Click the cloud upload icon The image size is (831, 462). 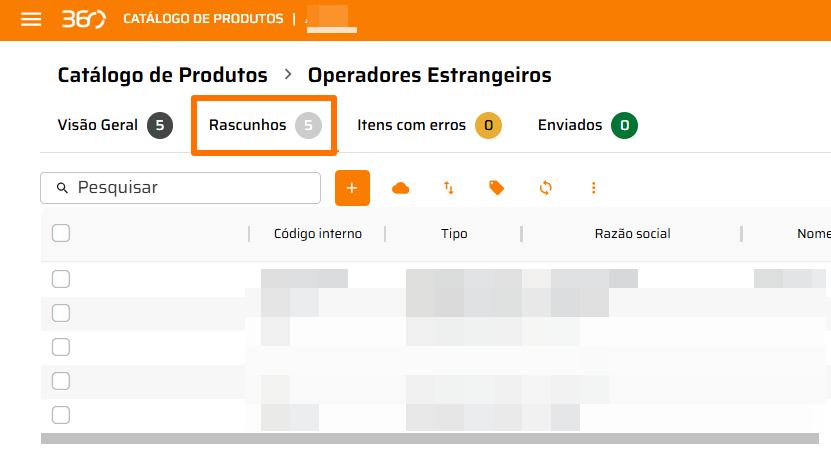401,188
